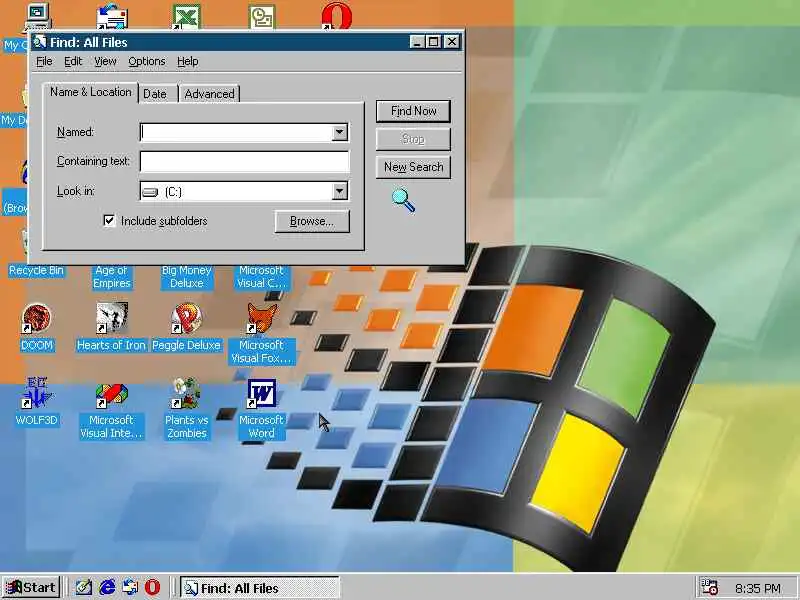800x600 pixels.
Task: Select Big Money Deluxe desktop label
Action: 186,277
